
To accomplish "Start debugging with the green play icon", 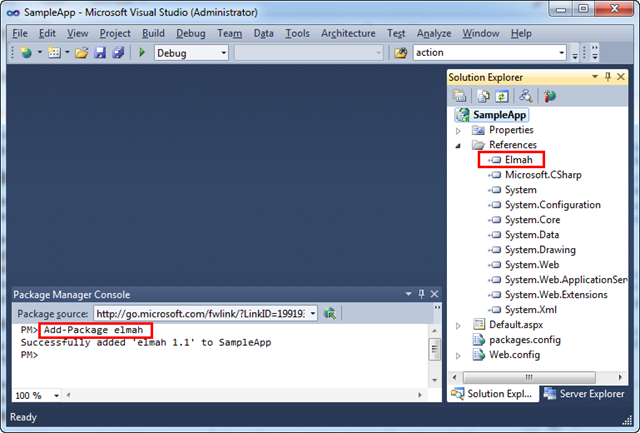I will pos(142,52).
